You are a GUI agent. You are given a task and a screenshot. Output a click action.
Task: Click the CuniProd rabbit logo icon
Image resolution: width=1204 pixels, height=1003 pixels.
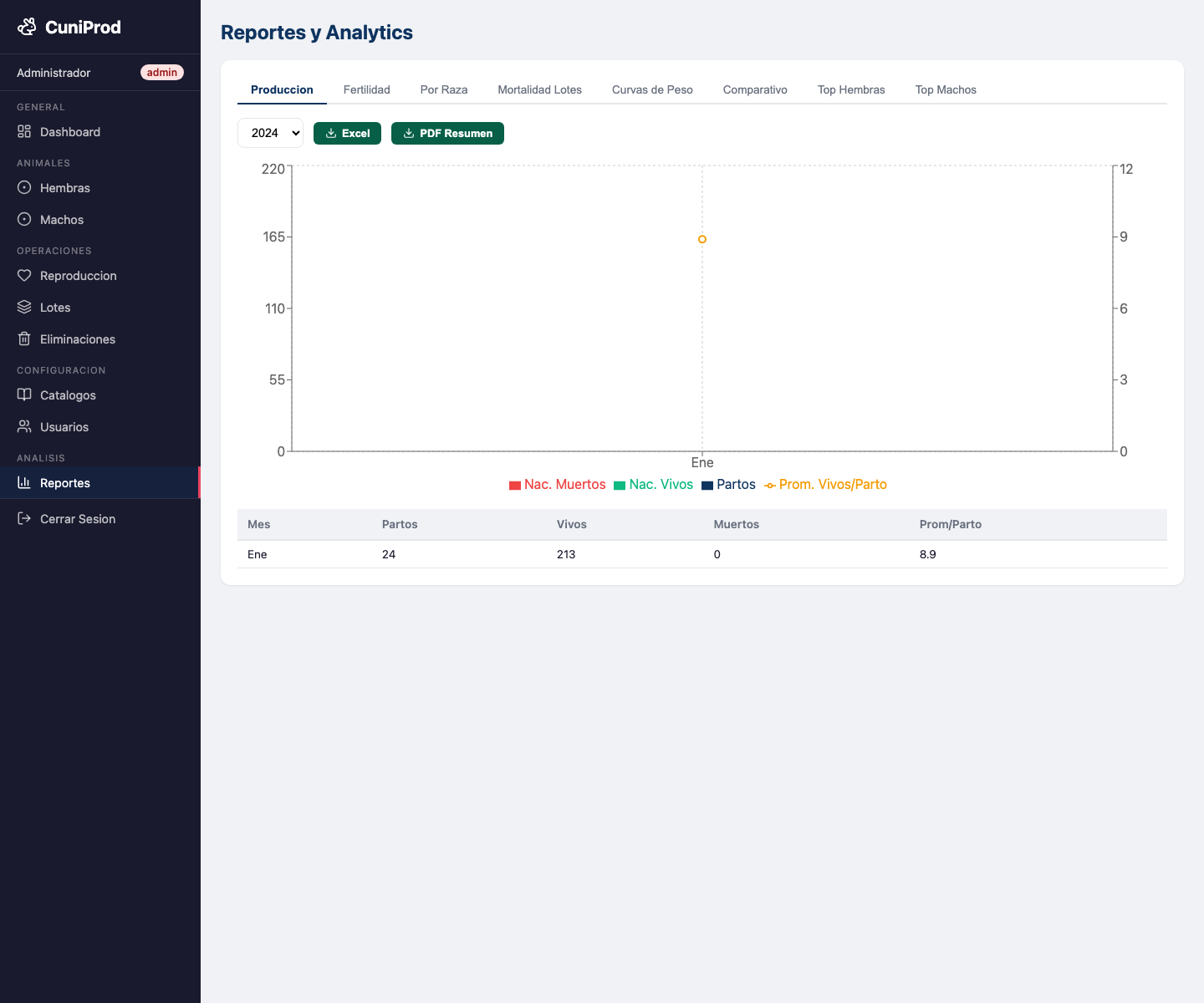27,27
